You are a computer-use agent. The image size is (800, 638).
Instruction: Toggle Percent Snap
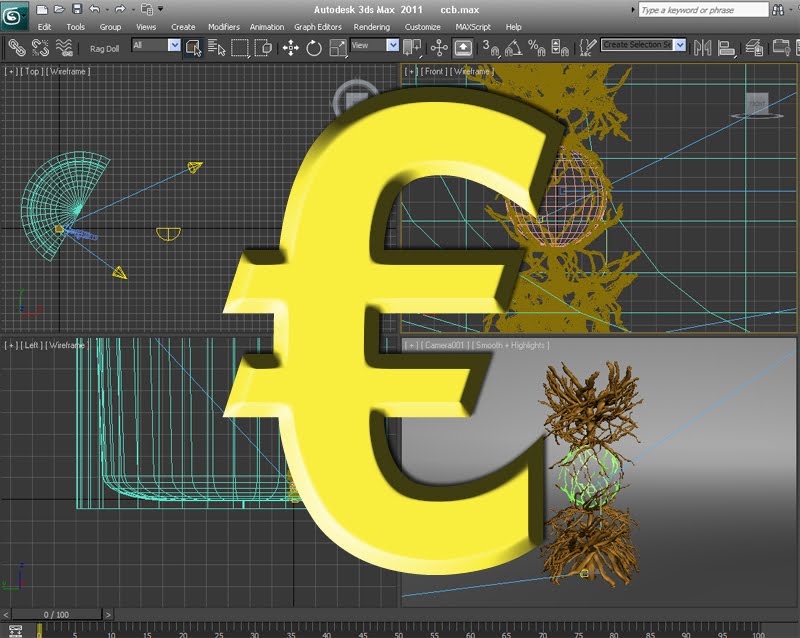537,48
